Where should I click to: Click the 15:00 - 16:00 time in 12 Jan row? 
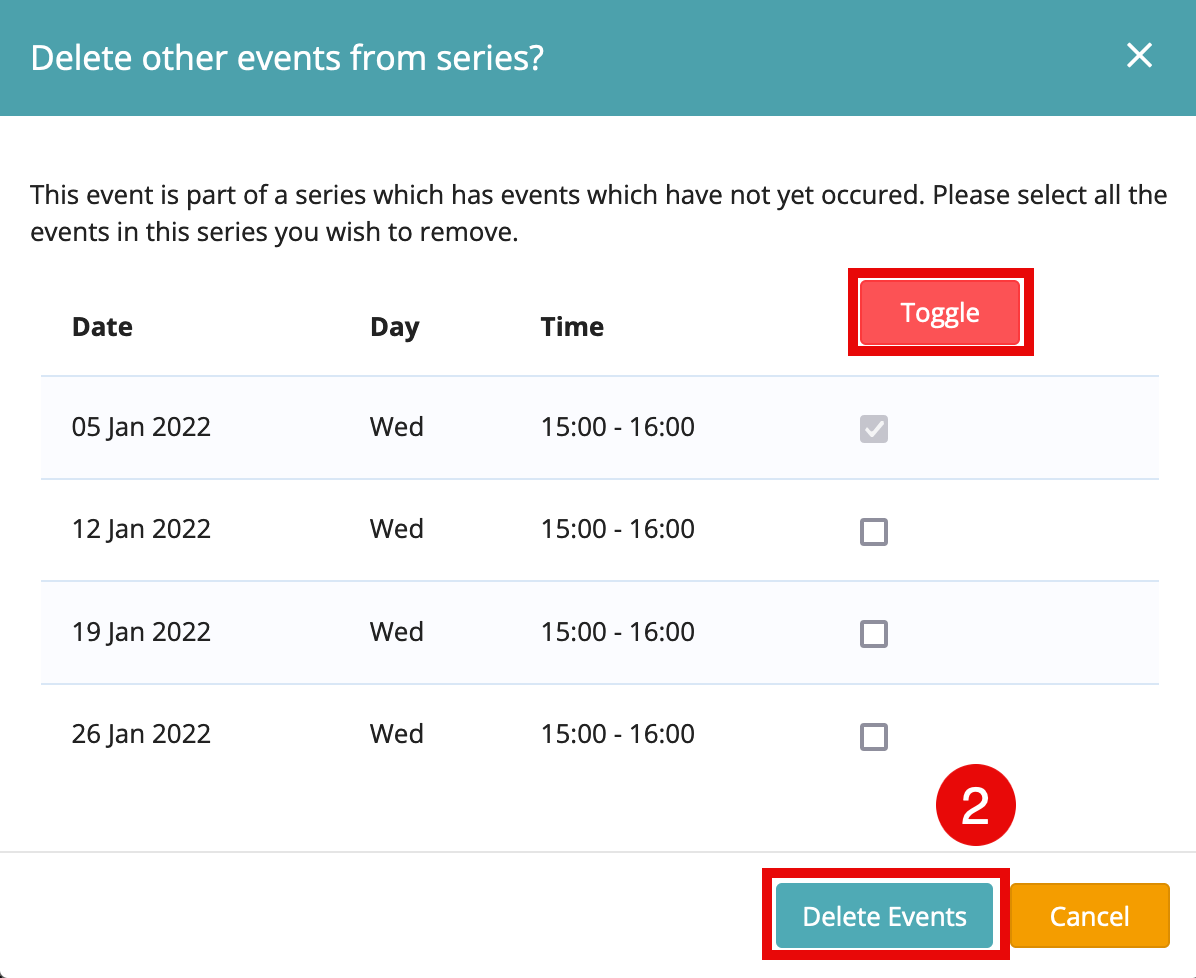pos(618,529)
